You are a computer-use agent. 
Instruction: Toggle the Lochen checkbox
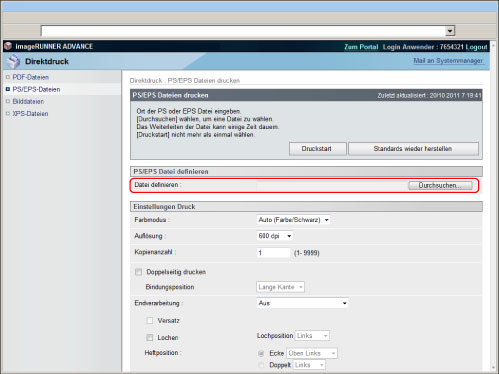[x=150, y=338]
